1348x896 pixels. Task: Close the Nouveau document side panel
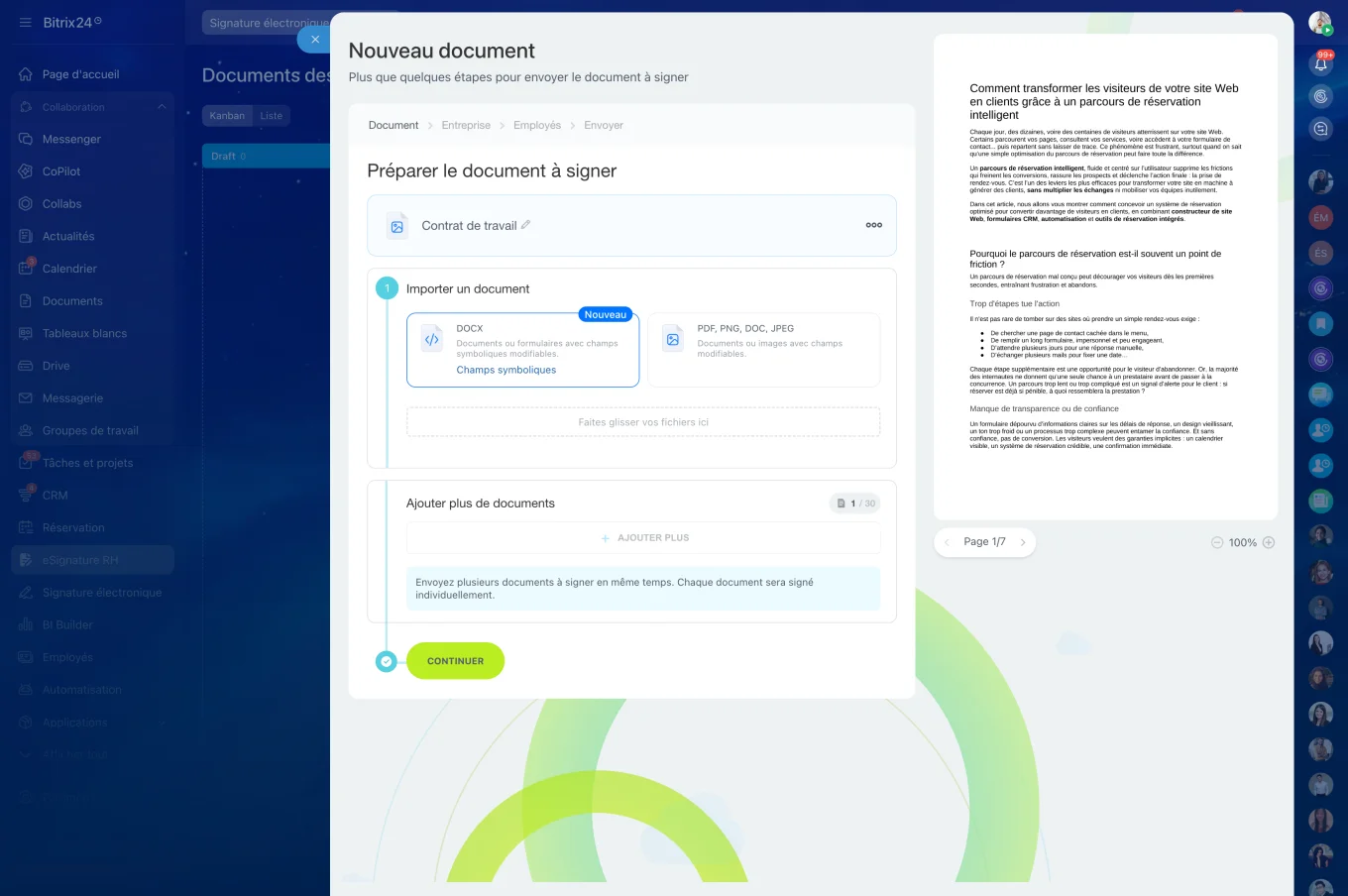click(x=314, y=40)
